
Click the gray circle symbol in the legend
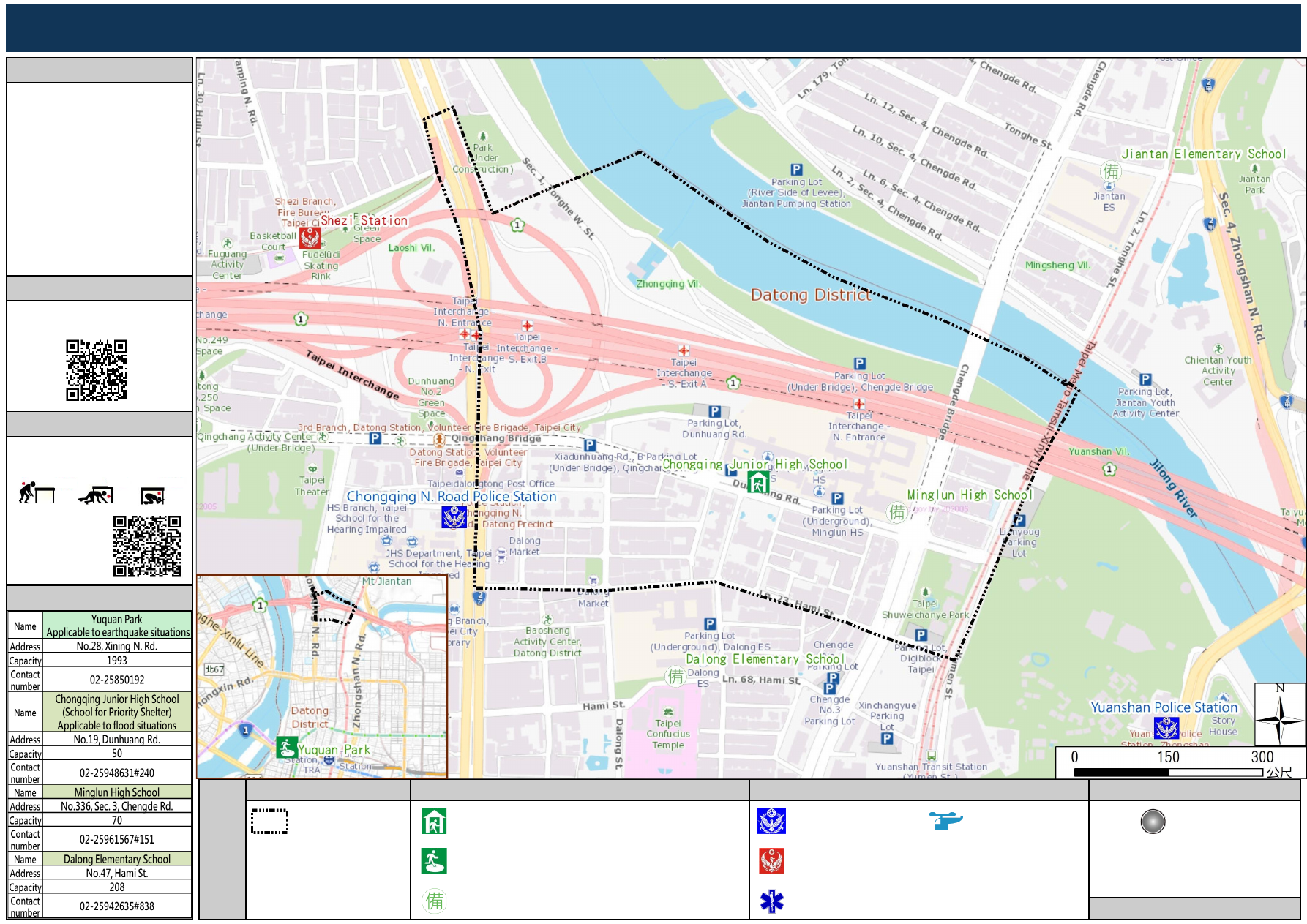coord(1153,822)
